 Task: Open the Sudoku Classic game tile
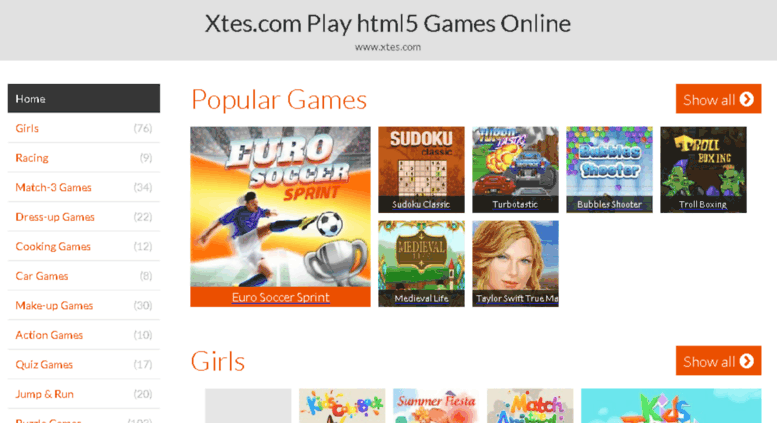pyautogui.click(x=421, y=169)
